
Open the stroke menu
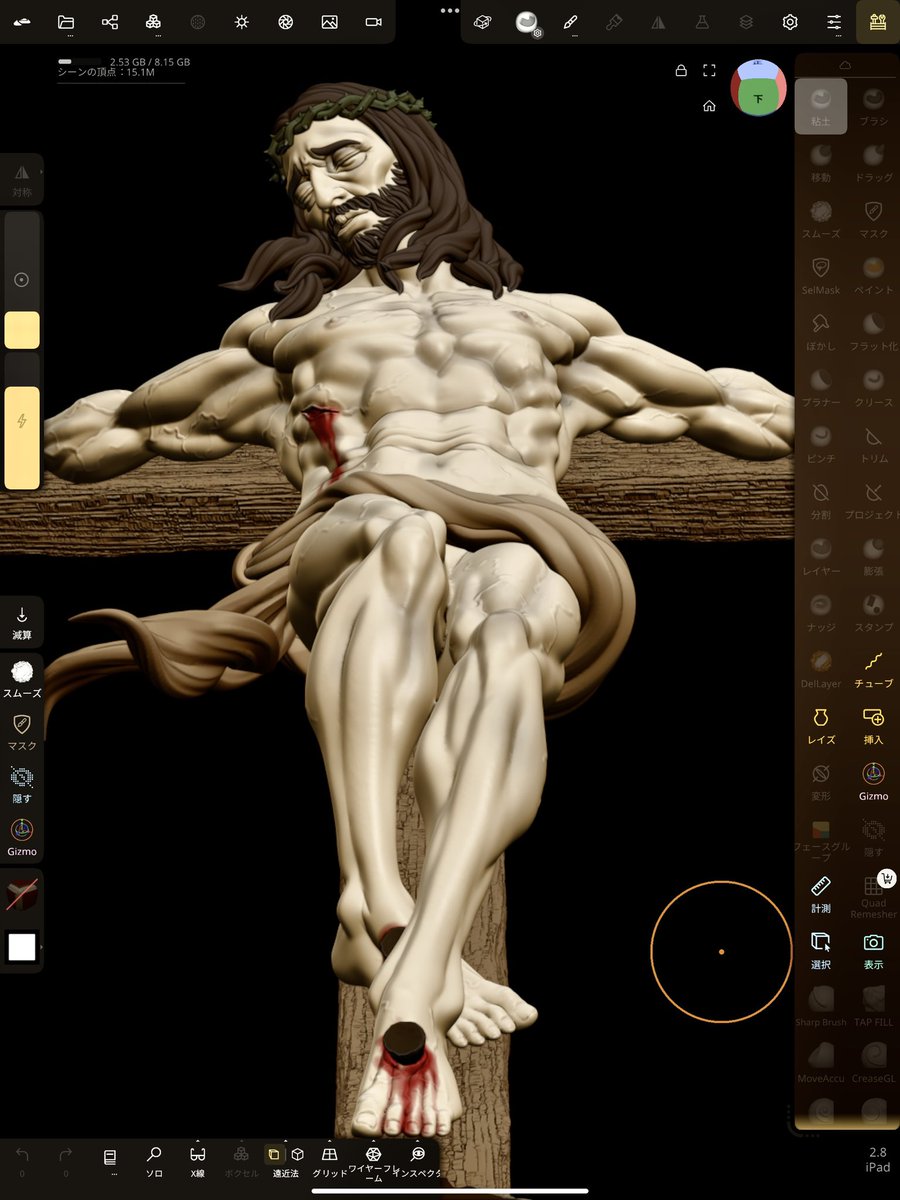(483, 22)
